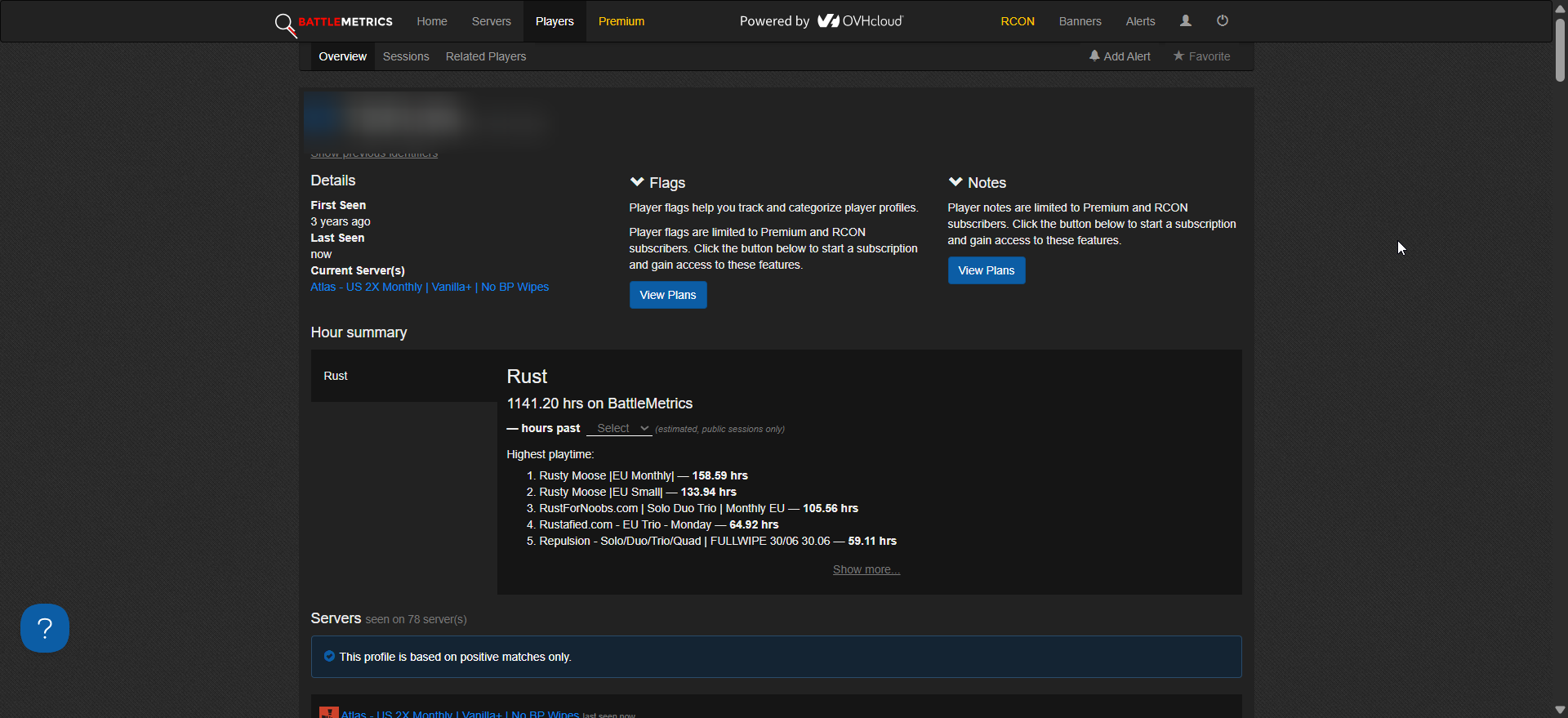1568x718 pixels.
Task: Open current server Atlas US 2X Monthly link
Action: pyautogui.click(x=430, y=287)
